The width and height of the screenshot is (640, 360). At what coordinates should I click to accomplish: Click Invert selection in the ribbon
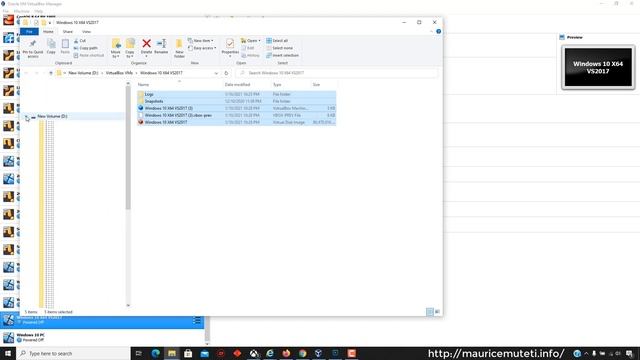(x=282, y=55)
